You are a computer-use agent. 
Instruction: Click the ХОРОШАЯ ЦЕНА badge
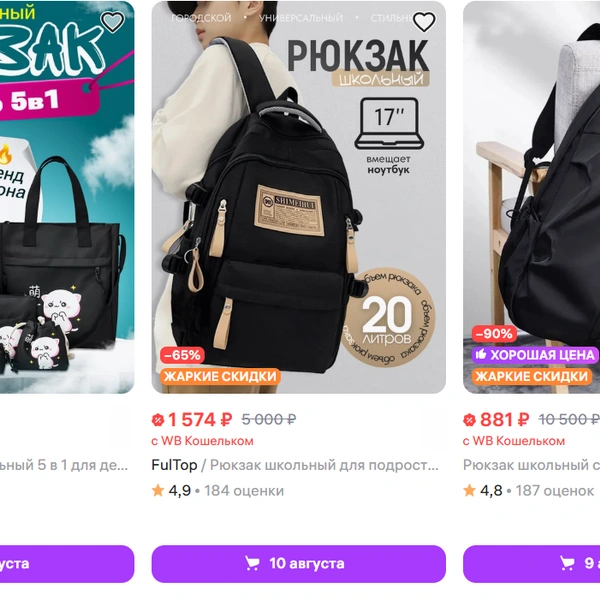pos(535,355)
